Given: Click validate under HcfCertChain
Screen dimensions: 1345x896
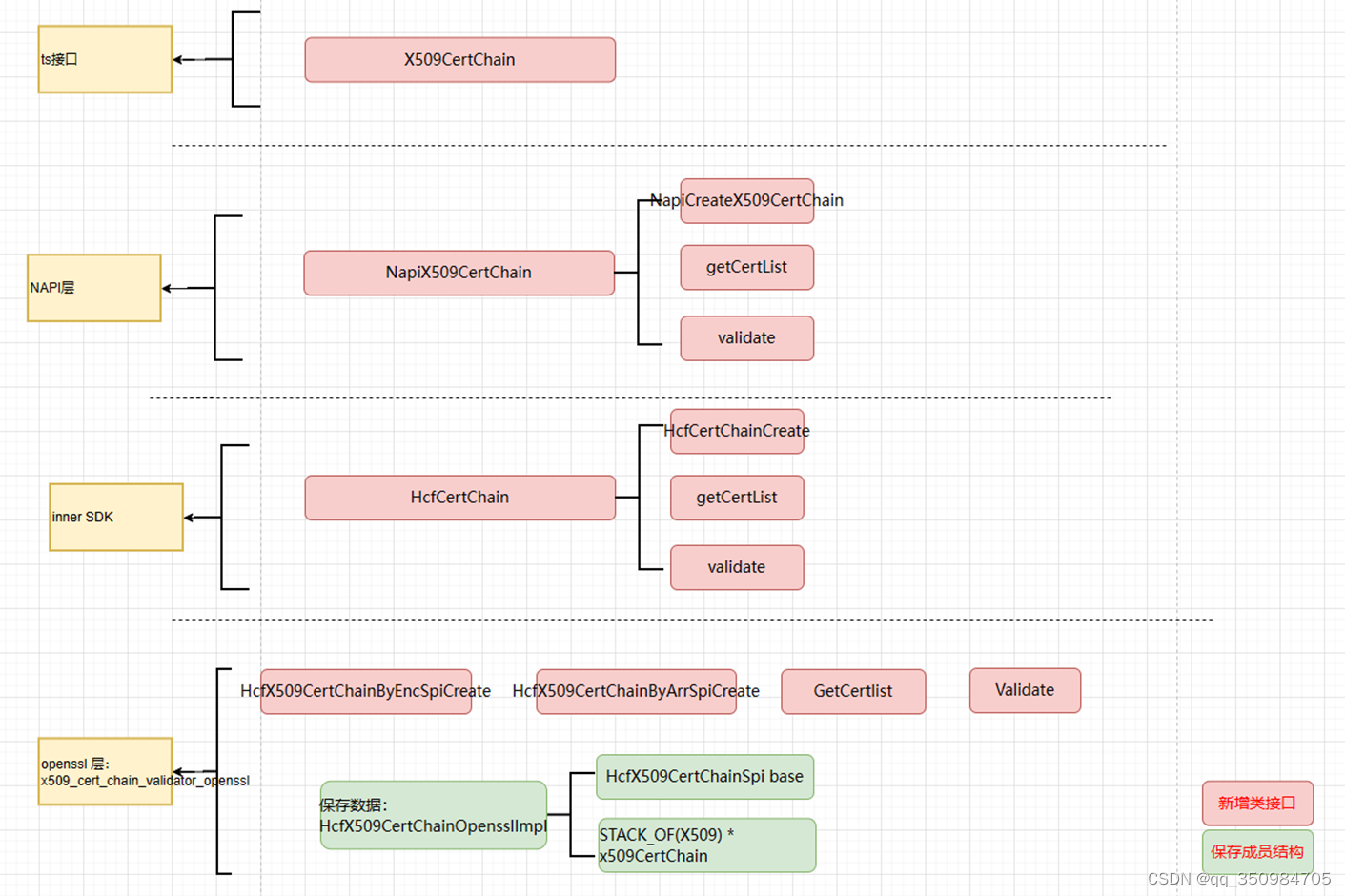Looking at the screenshot, I should coord(737,567).
